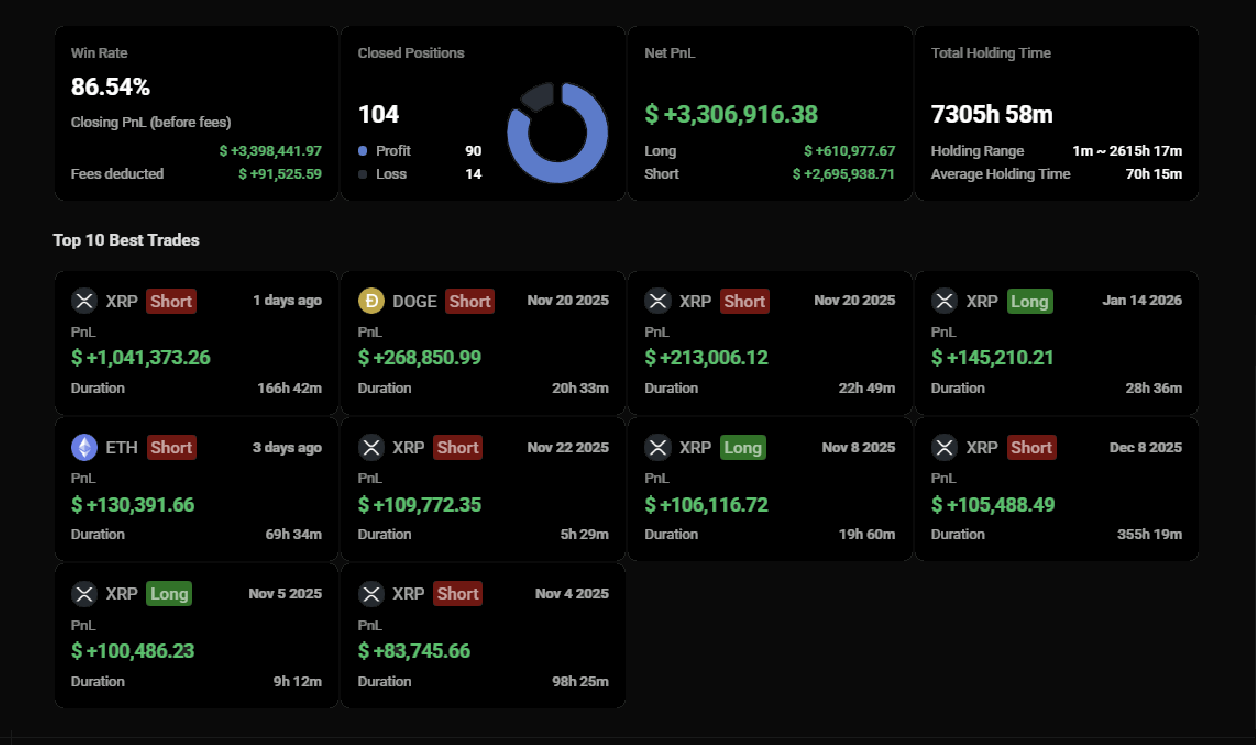Click the Long PnL $ +610,977.67 value

tap(850, 151)
